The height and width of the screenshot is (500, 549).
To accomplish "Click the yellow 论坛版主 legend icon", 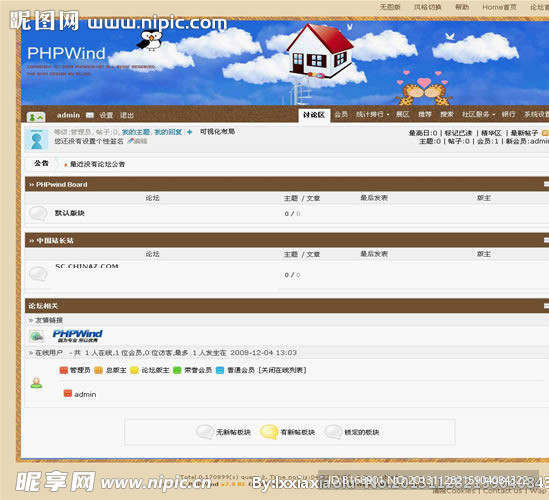I will tap(134, 370).
